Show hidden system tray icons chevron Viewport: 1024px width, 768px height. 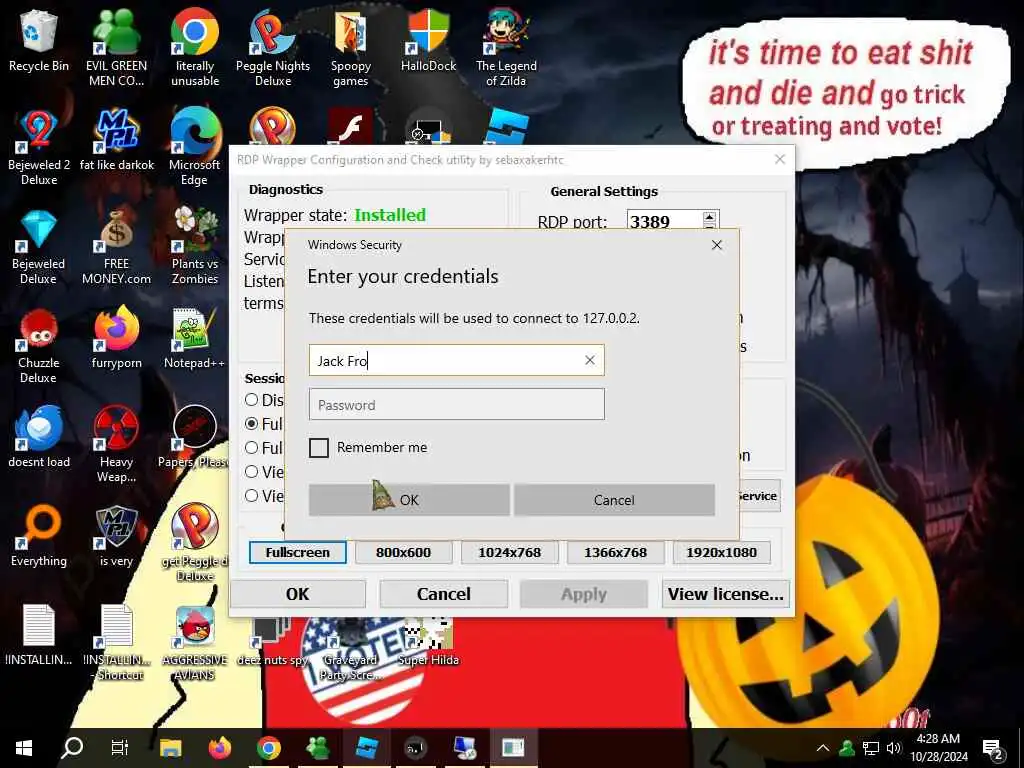pos(823,748)
